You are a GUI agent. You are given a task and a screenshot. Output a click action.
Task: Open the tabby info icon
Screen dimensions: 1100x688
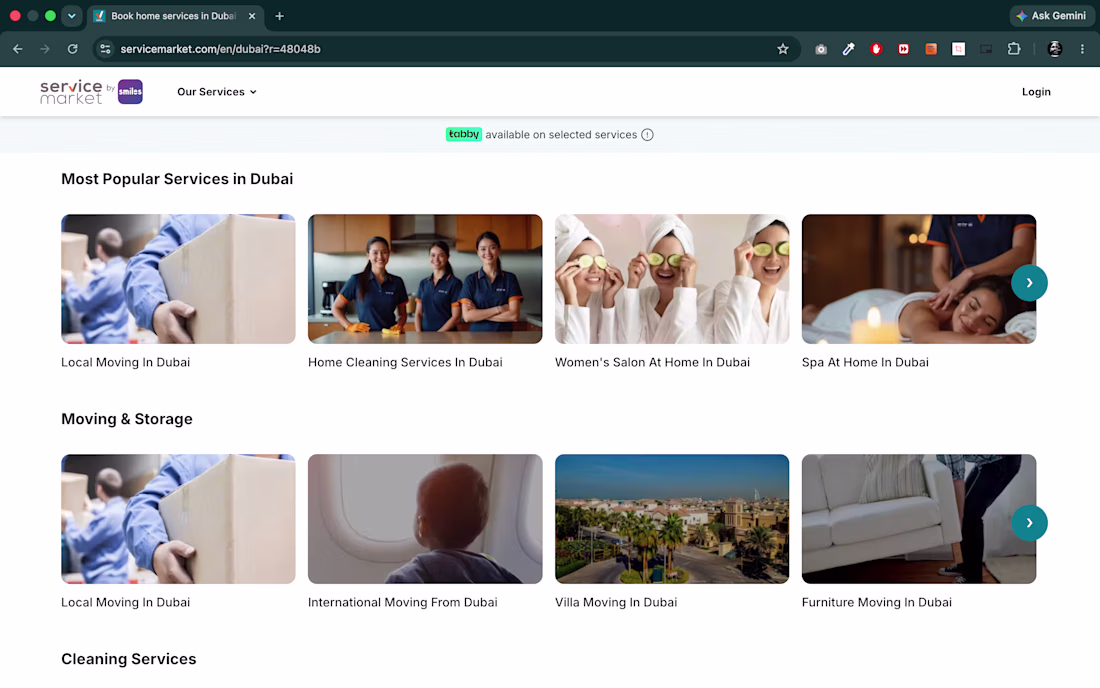[647, 135]
